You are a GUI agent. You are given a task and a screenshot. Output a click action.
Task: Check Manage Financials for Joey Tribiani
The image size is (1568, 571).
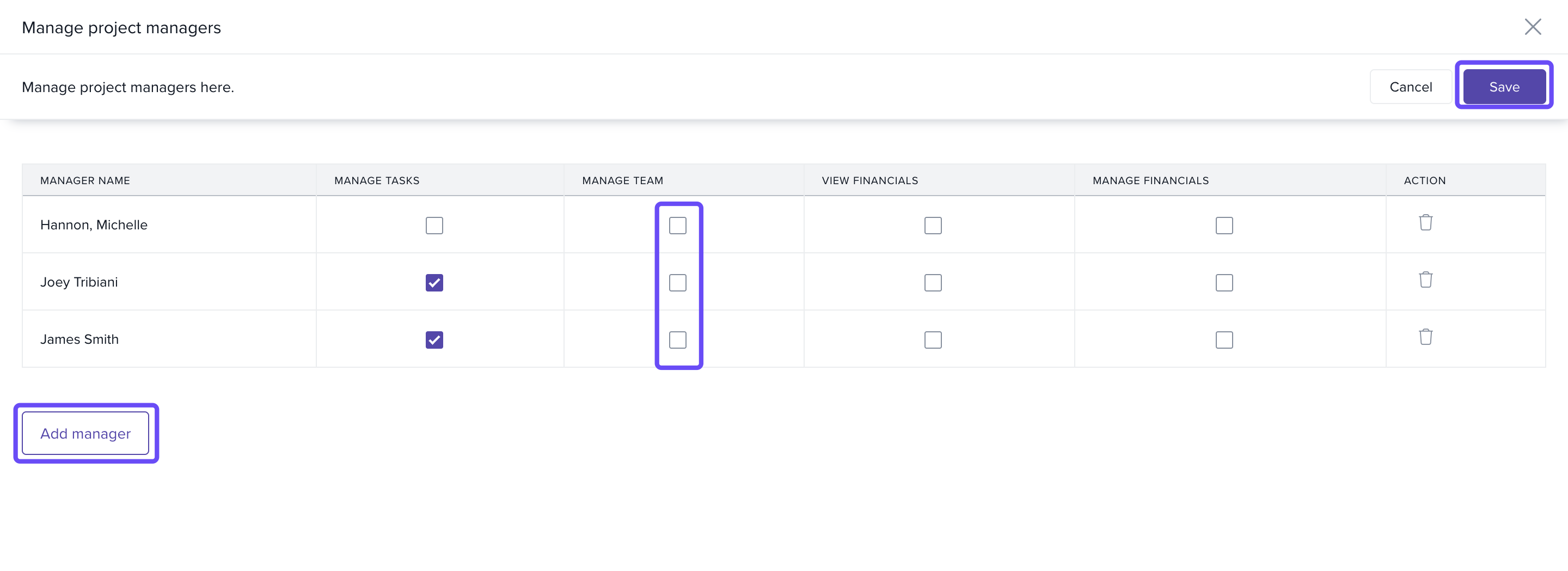click(x=1224, y=283)
